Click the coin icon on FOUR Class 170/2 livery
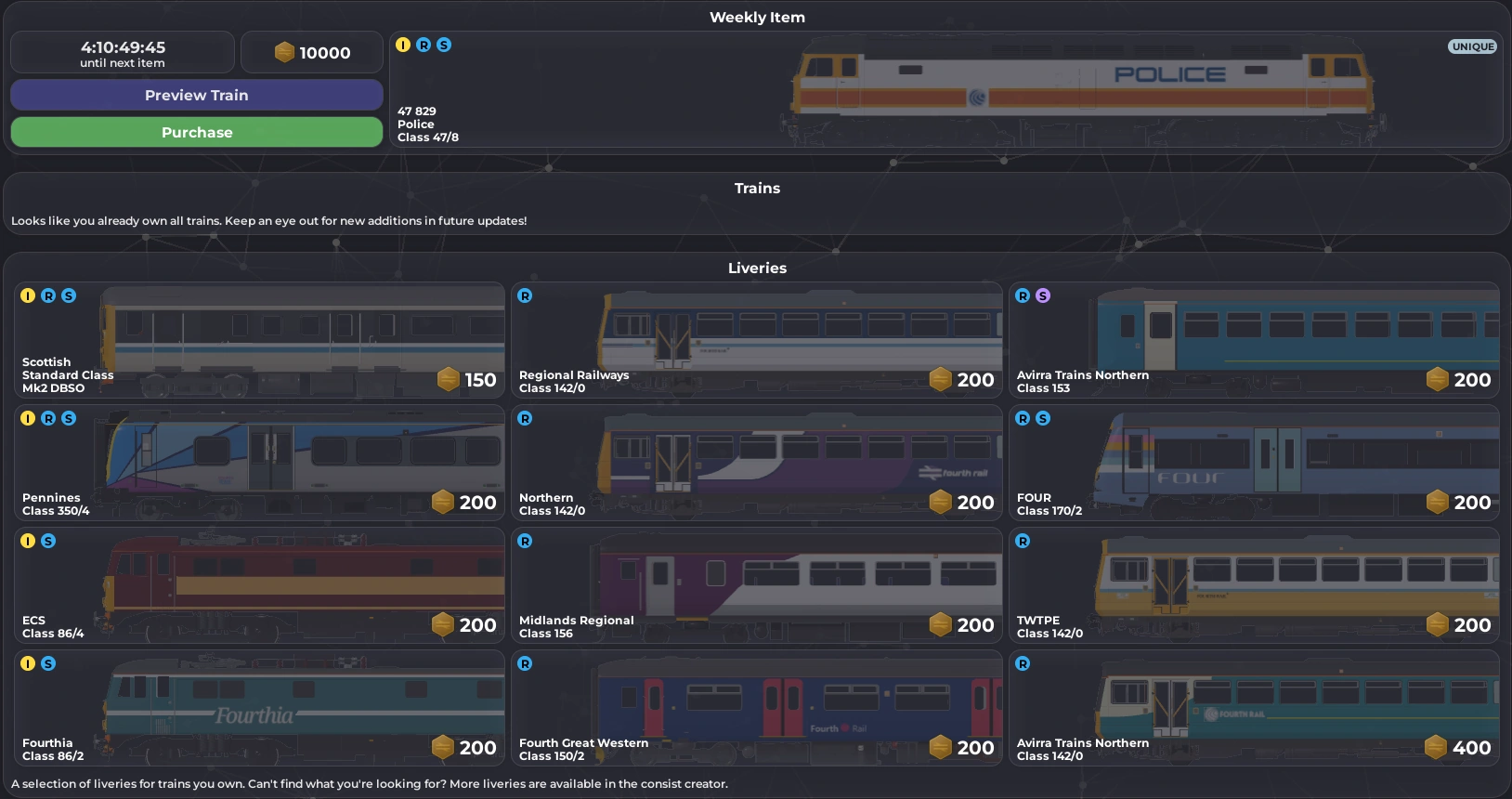The width and height of the screenshot is (1512, 799). point(1438,502)
